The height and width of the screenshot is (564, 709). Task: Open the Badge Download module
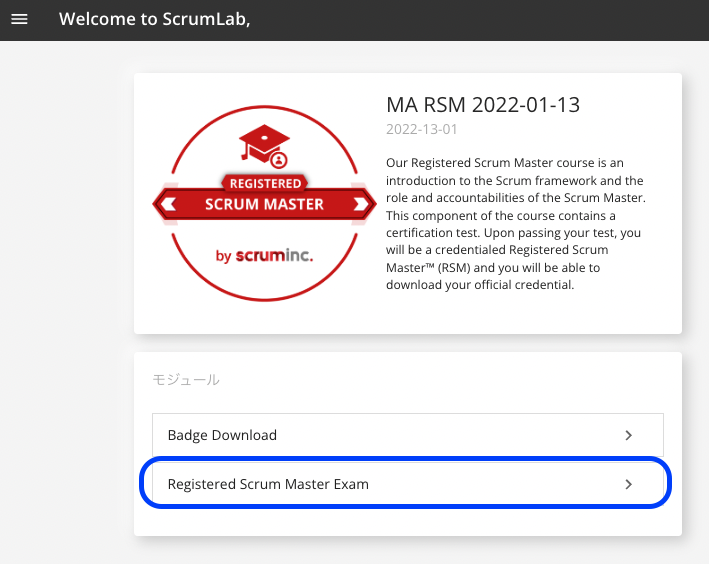click(x=408, y=435)
